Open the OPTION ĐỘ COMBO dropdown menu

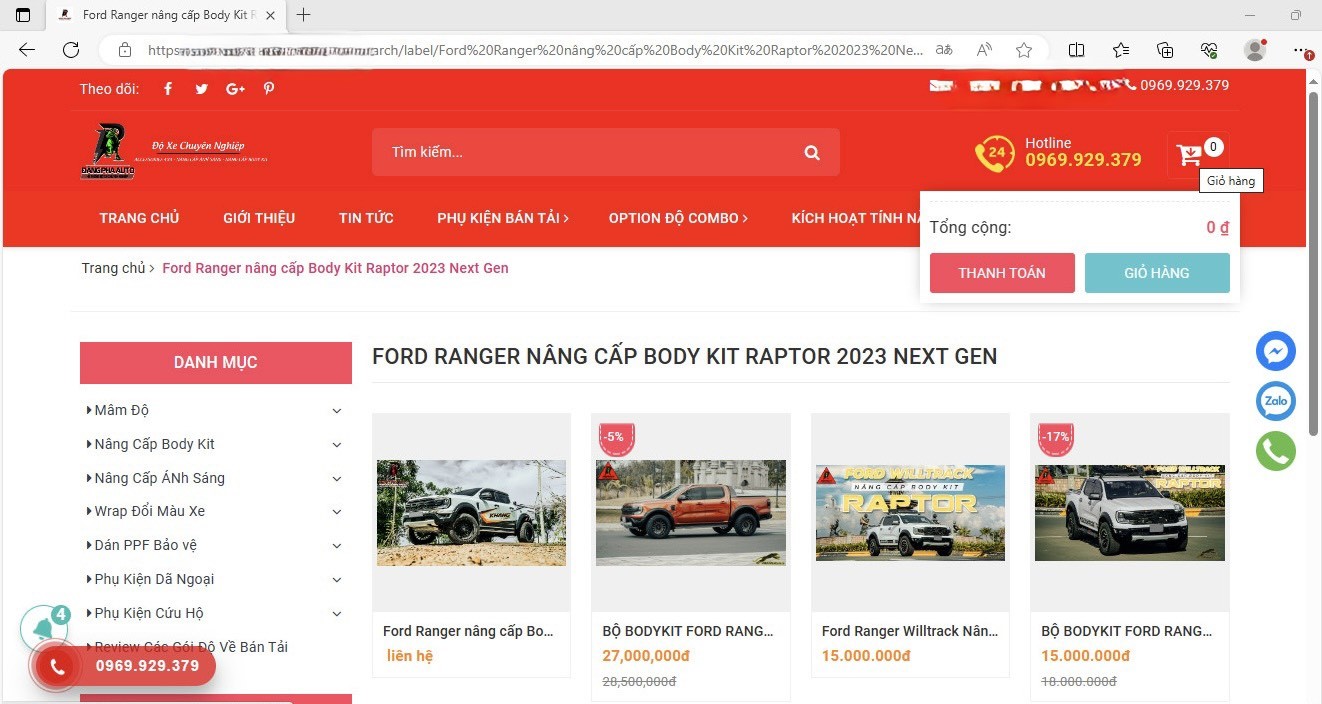click(678, 218)
